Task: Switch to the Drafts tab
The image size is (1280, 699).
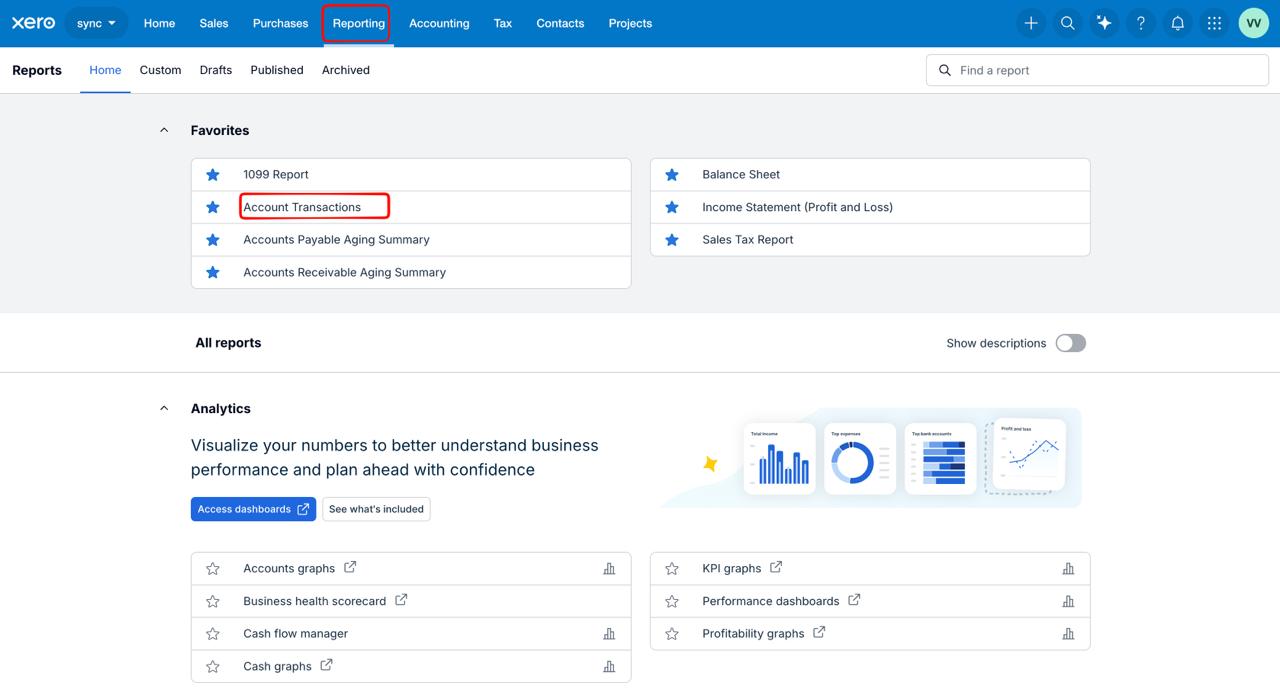Action: pyautogui.click(x=216, y=70)
